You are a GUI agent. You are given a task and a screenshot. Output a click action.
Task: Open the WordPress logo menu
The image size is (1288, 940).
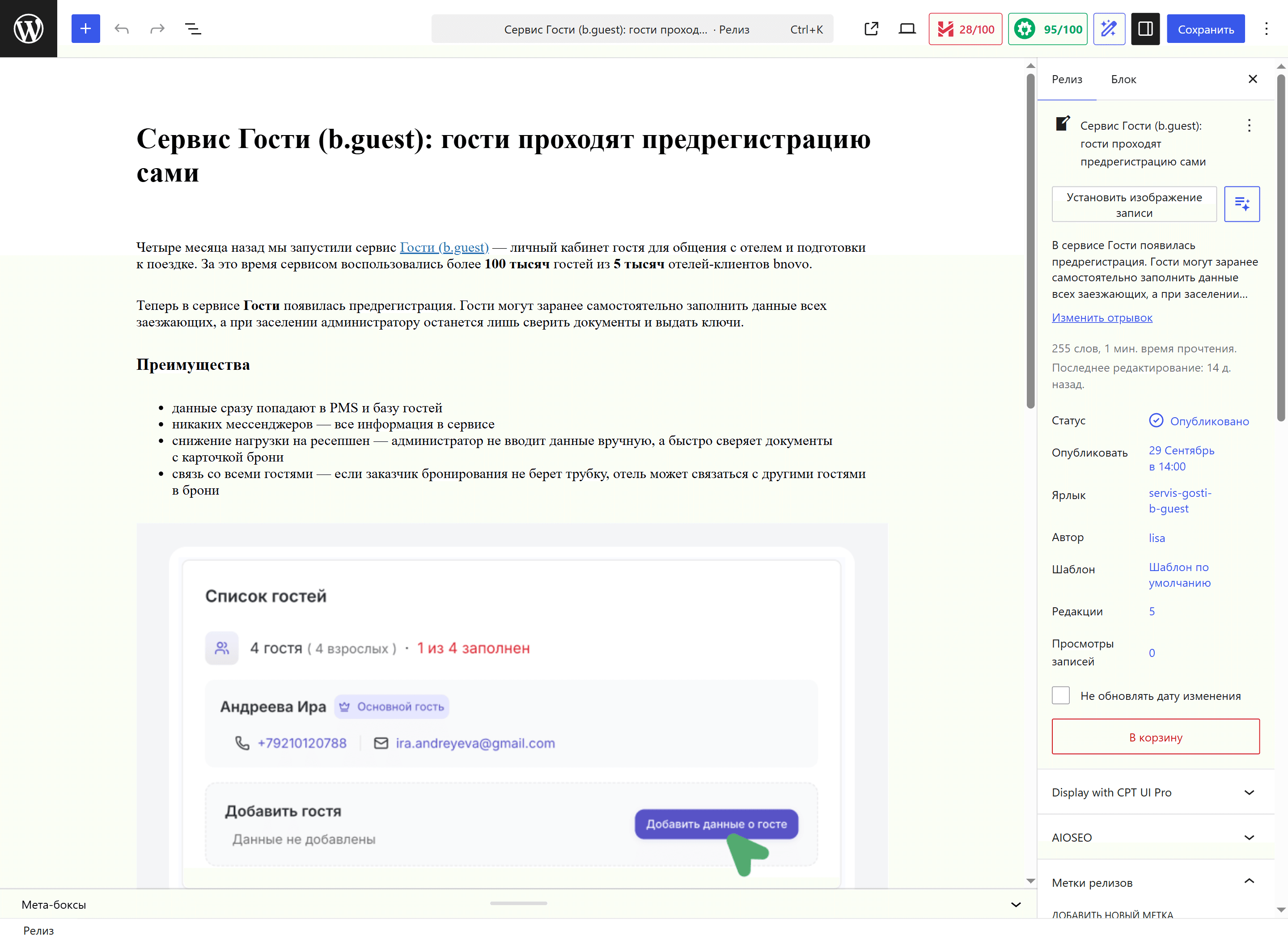click(x=29, y=29)
